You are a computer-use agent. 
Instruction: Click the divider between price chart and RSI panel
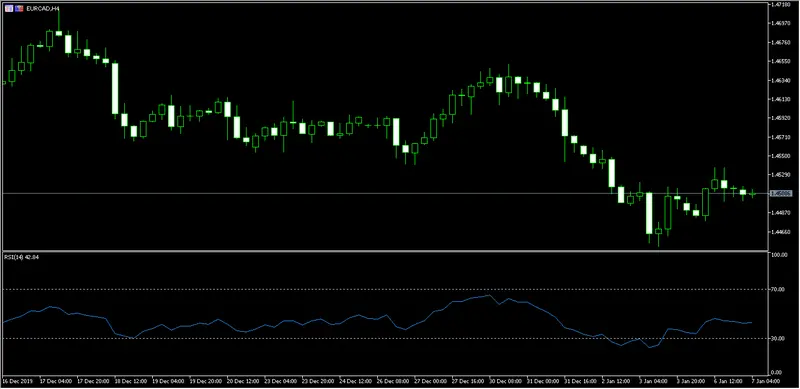point(385,251)
